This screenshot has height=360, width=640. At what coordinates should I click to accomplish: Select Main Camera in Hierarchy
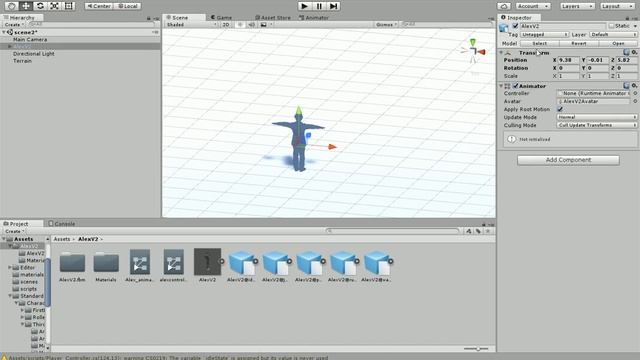[x=30, y=40]
